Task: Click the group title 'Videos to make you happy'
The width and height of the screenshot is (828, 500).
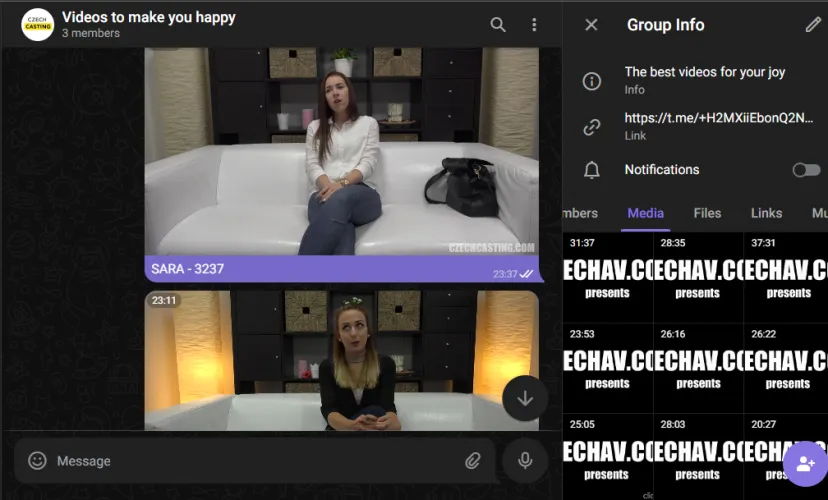Action: tap(148, 17)
